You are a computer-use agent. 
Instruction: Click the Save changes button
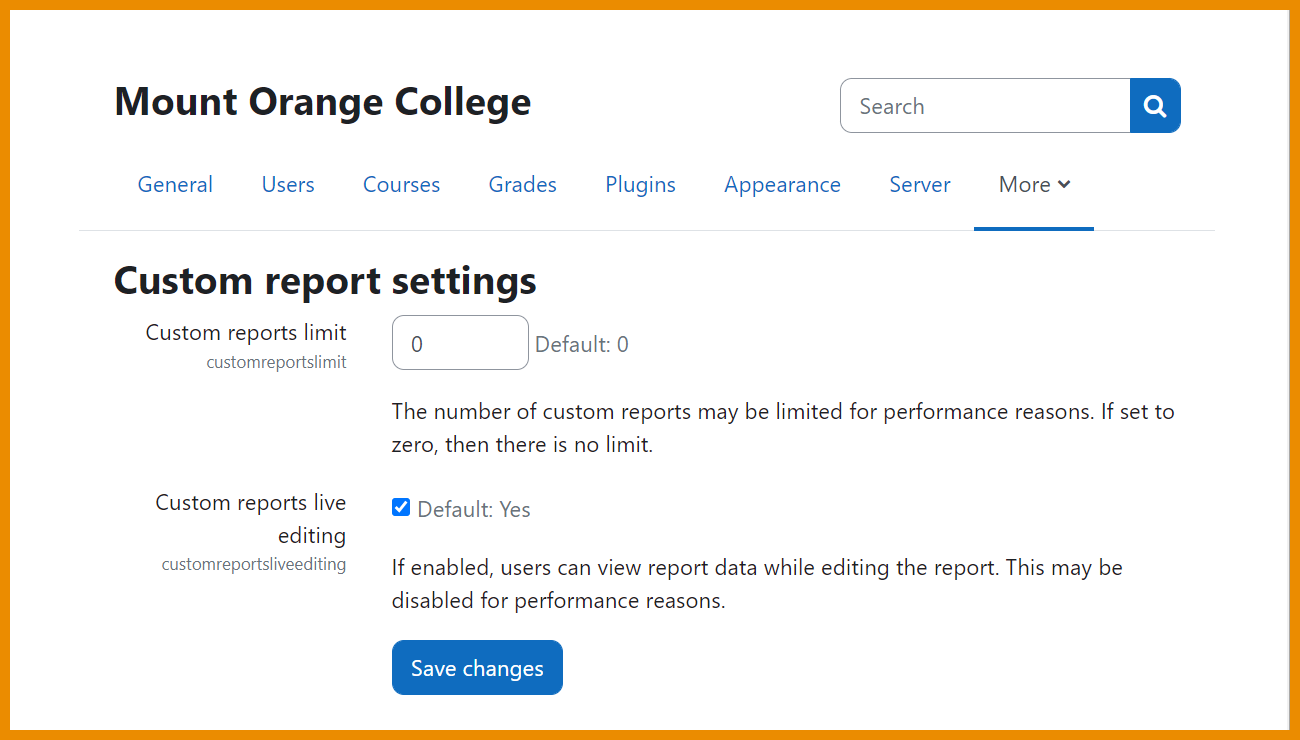477,667
